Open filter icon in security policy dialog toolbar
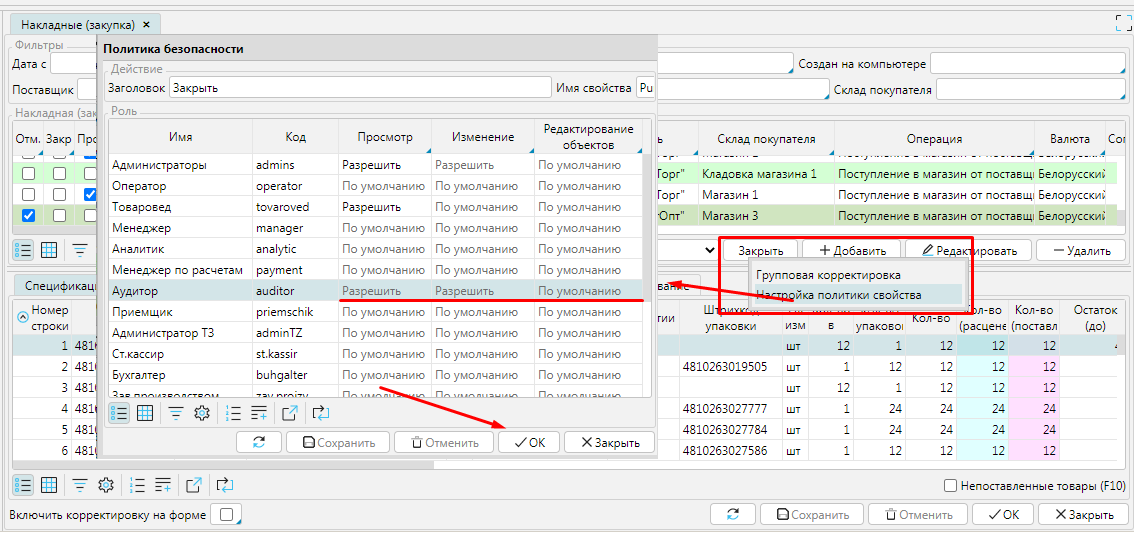The image size is (1134, 533). click(175, 413)
